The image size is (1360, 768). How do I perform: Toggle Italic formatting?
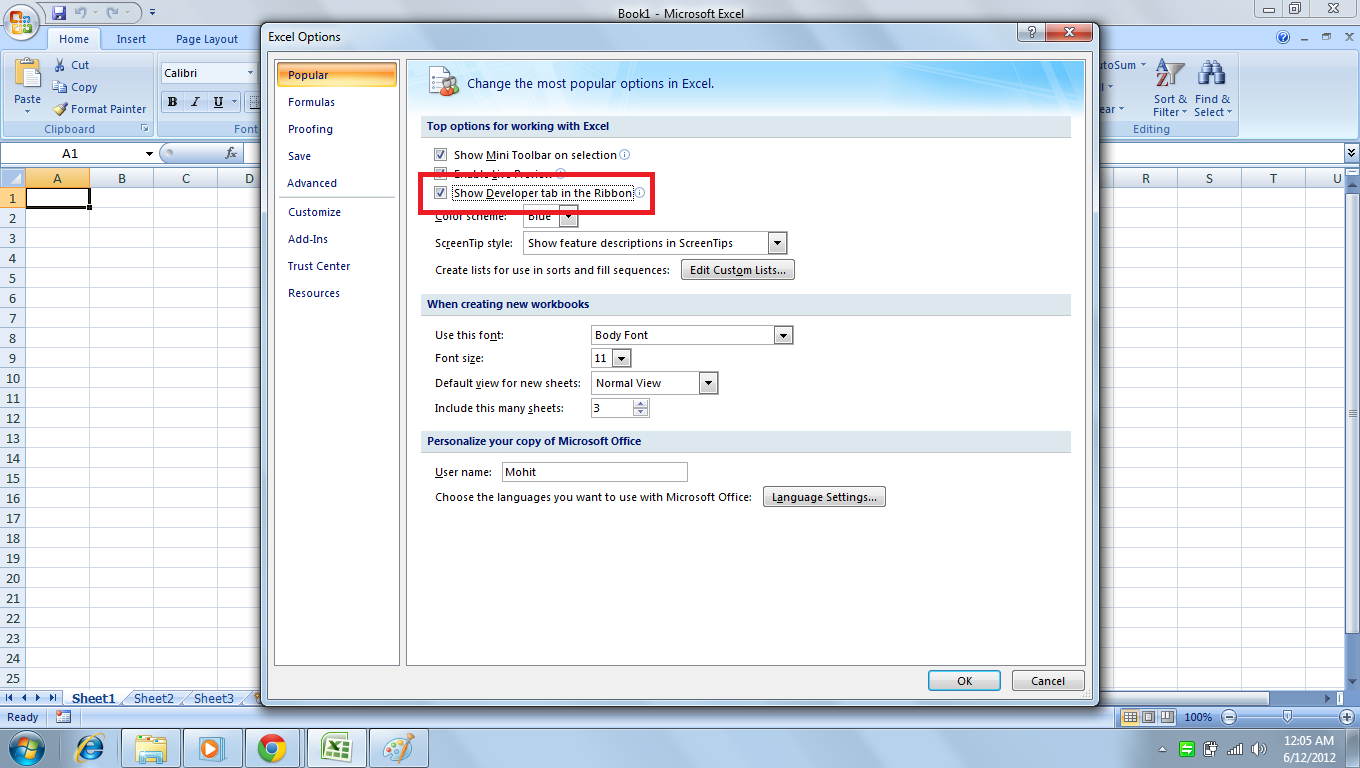[x=195, y=101]
